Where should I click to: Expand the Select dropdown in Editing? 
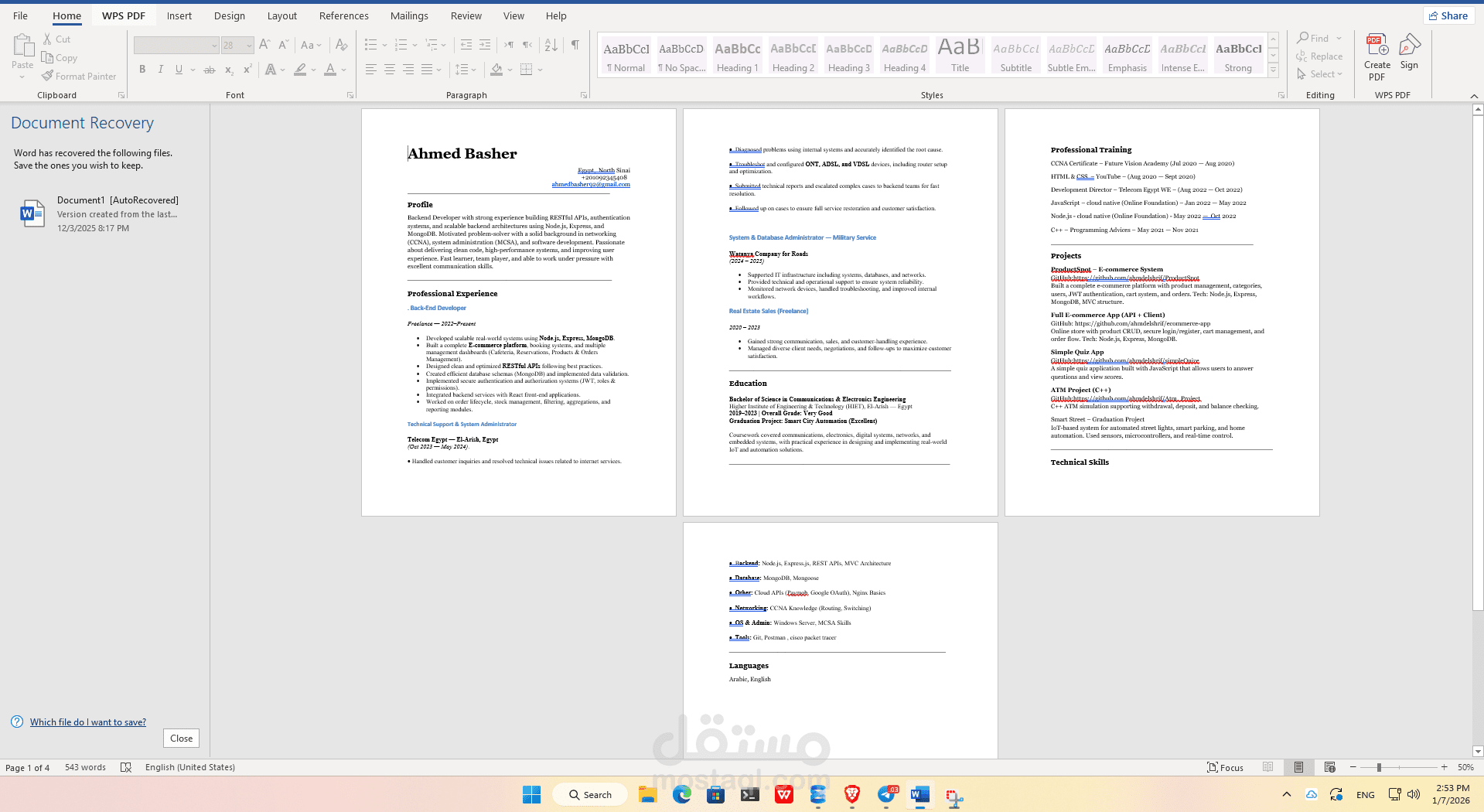coord(1339,74)
